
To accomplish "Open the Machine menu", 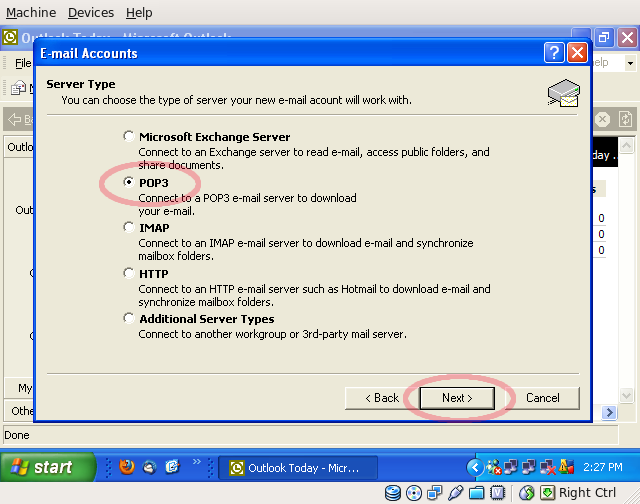I will click(x=31, y=13).
